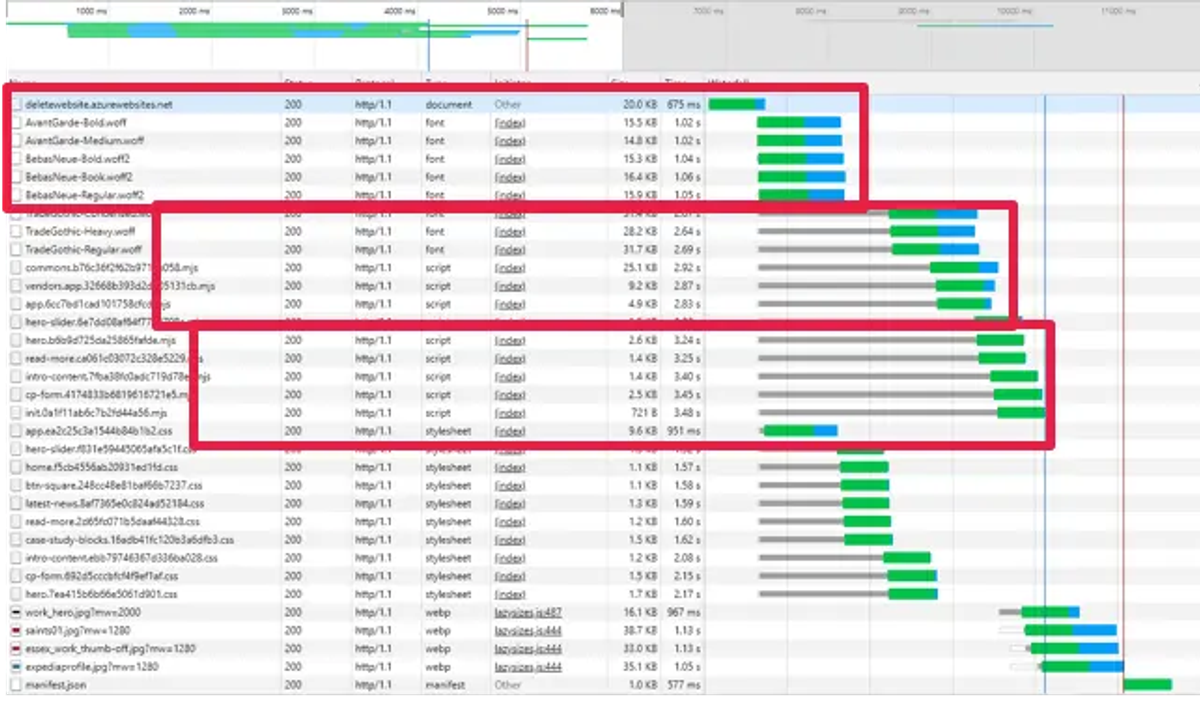
Task: Select the cp-form .css stylesheet request
Action: (x=101, y=576)
